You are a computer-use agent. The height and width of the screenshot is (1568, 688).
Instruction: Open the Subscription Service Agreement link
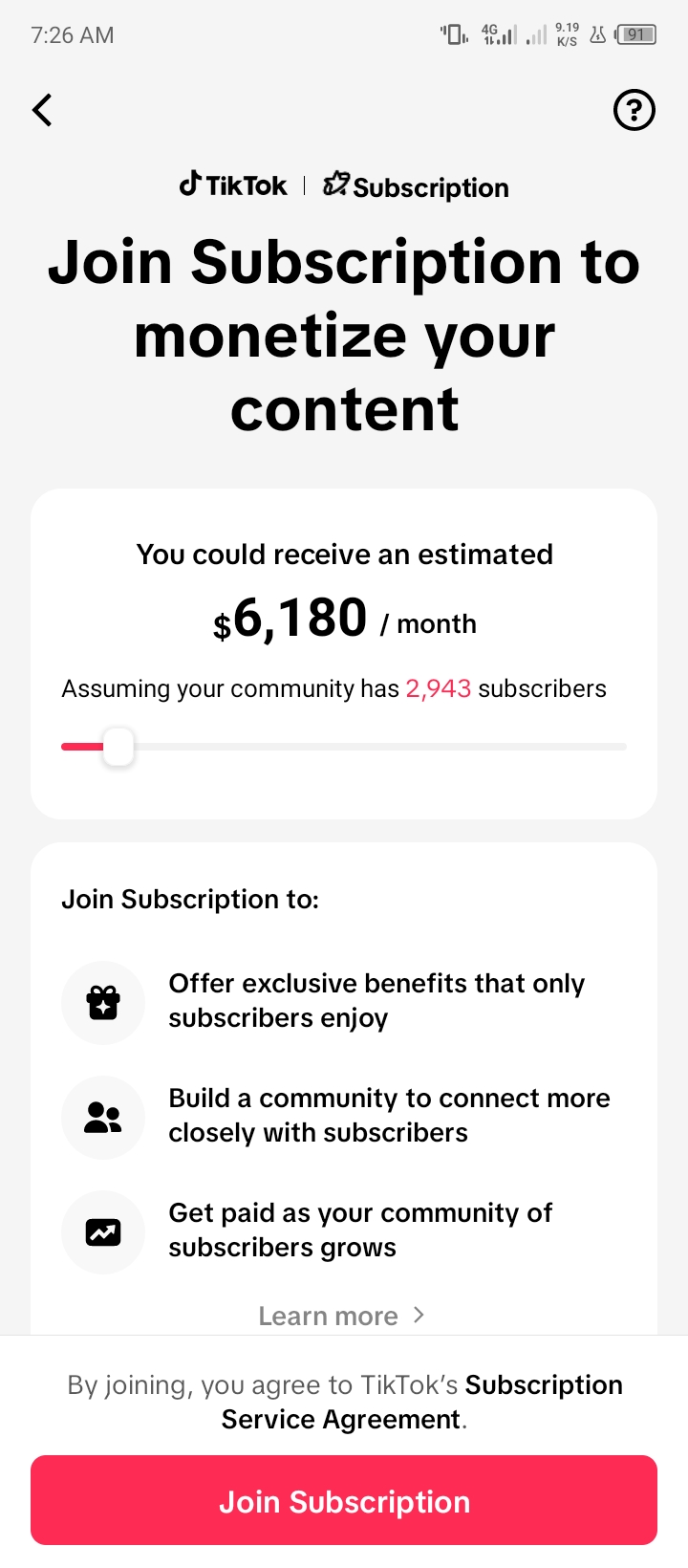point(422,1403)
